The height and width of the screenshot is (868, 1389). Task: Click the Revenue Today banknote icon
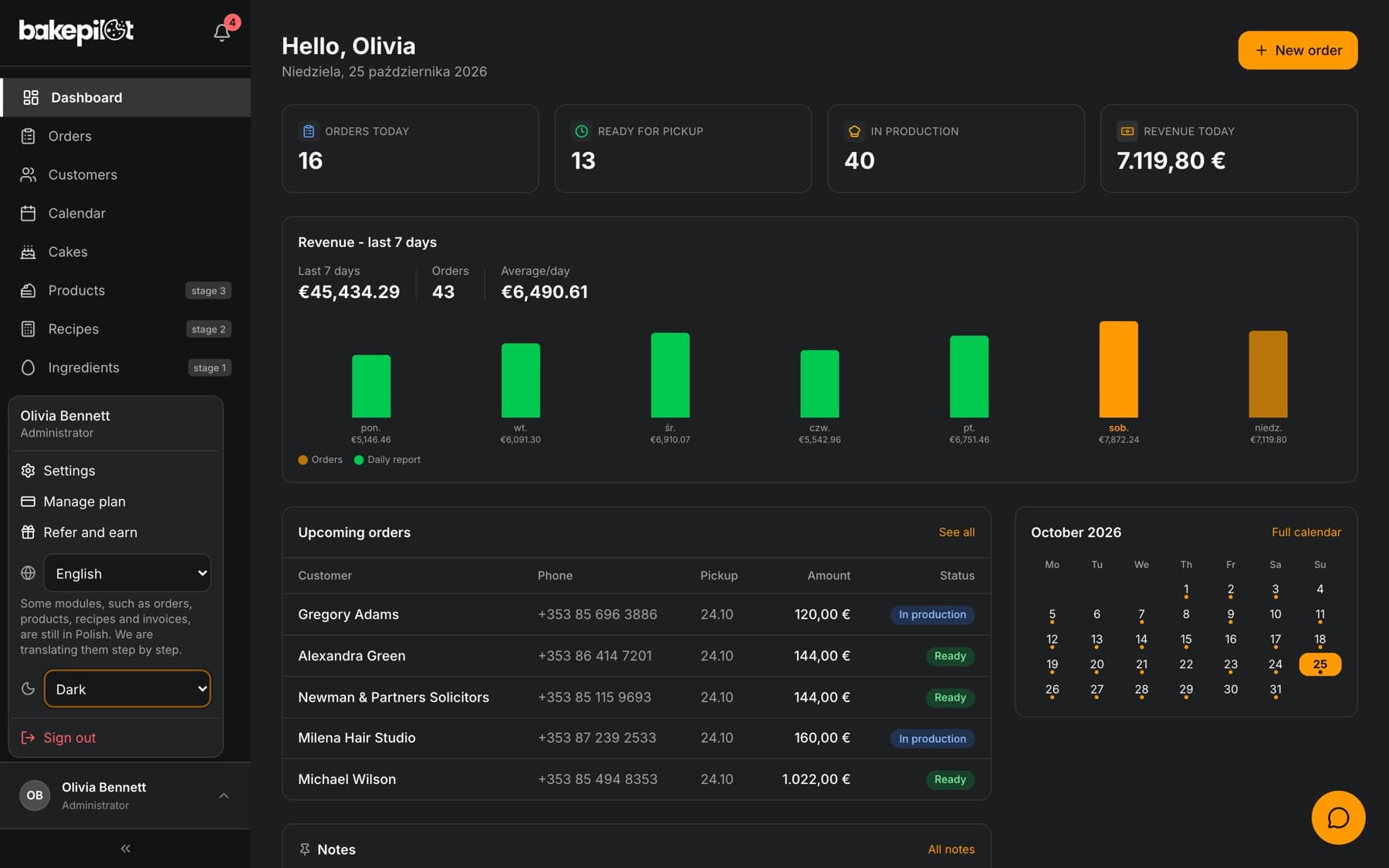click(x=1127, y=131)
